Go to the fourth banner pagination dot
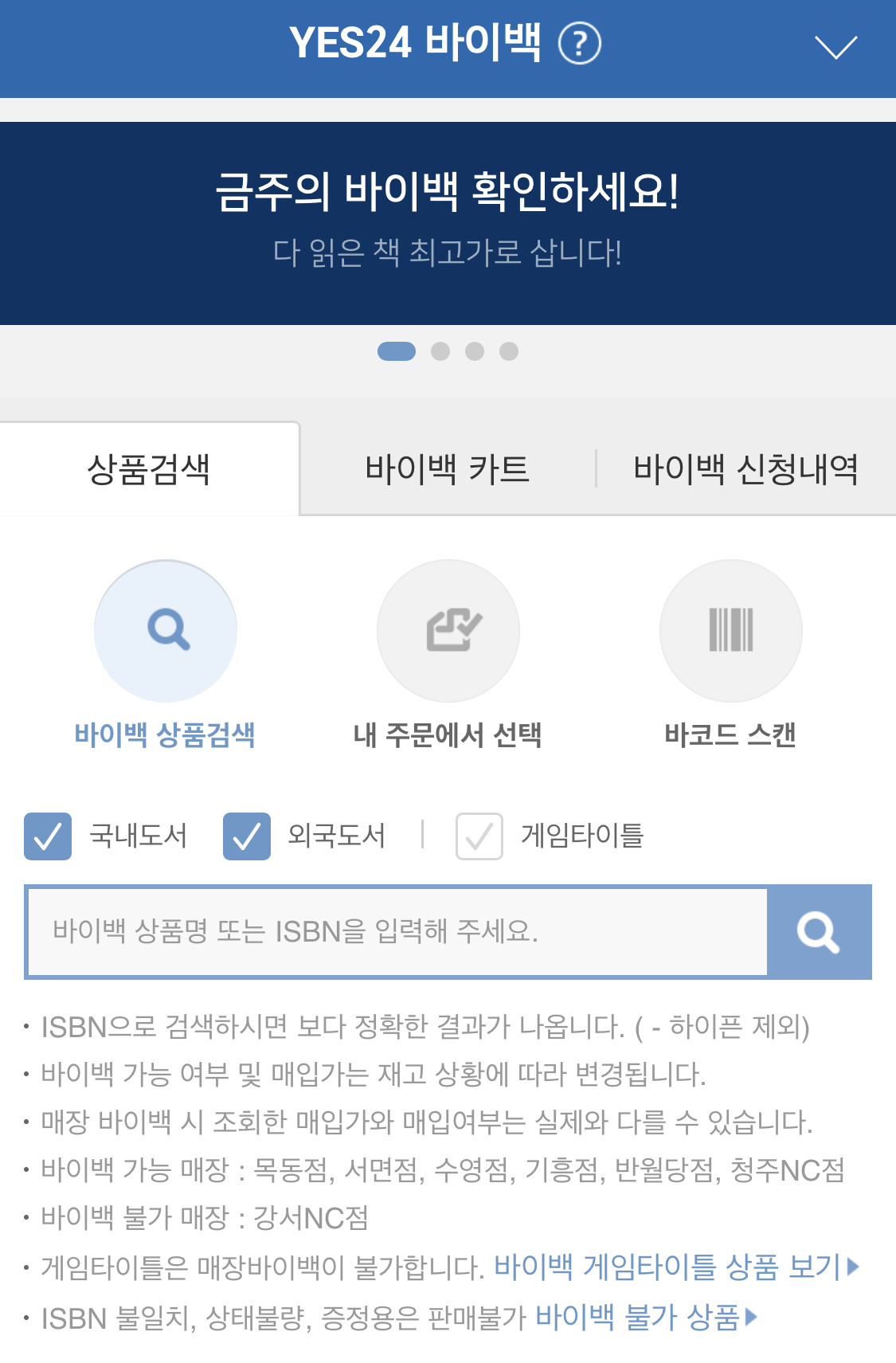The width and height of the screenshot is (896, 1363). click(x=509, y=351)
